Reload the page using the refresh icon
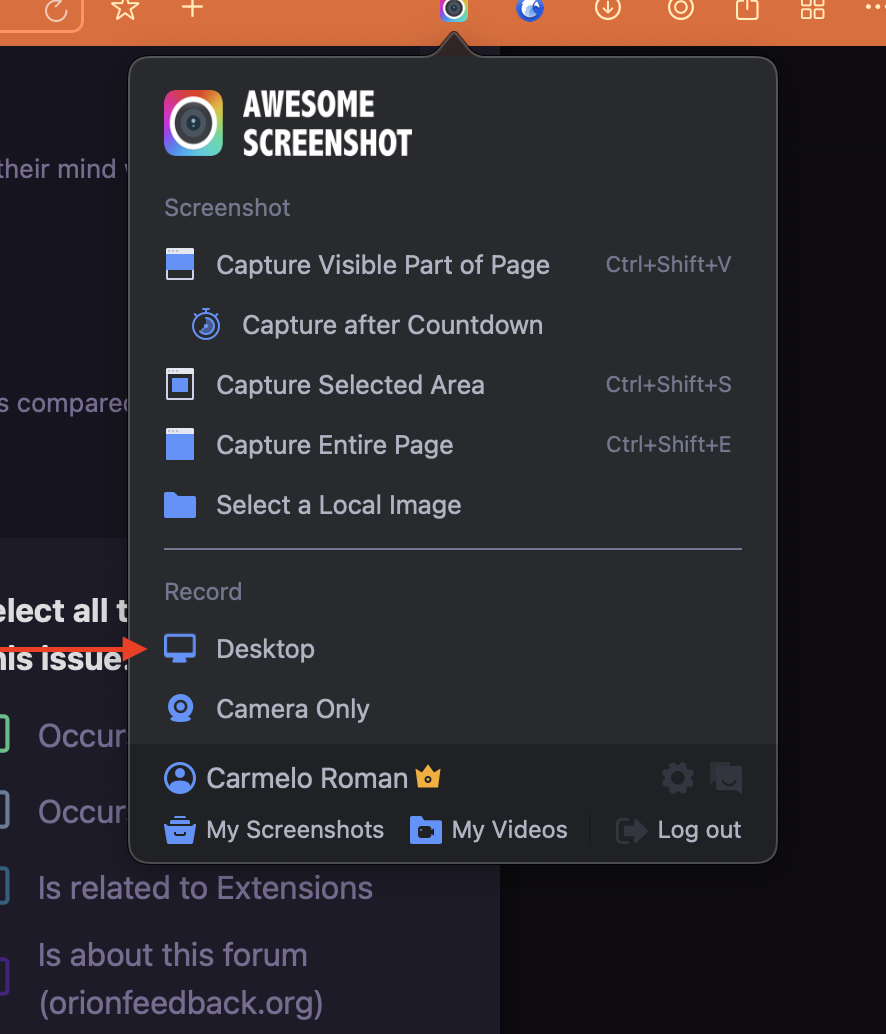The width and height of the screenshot is (886, 1034). (57, 11)
